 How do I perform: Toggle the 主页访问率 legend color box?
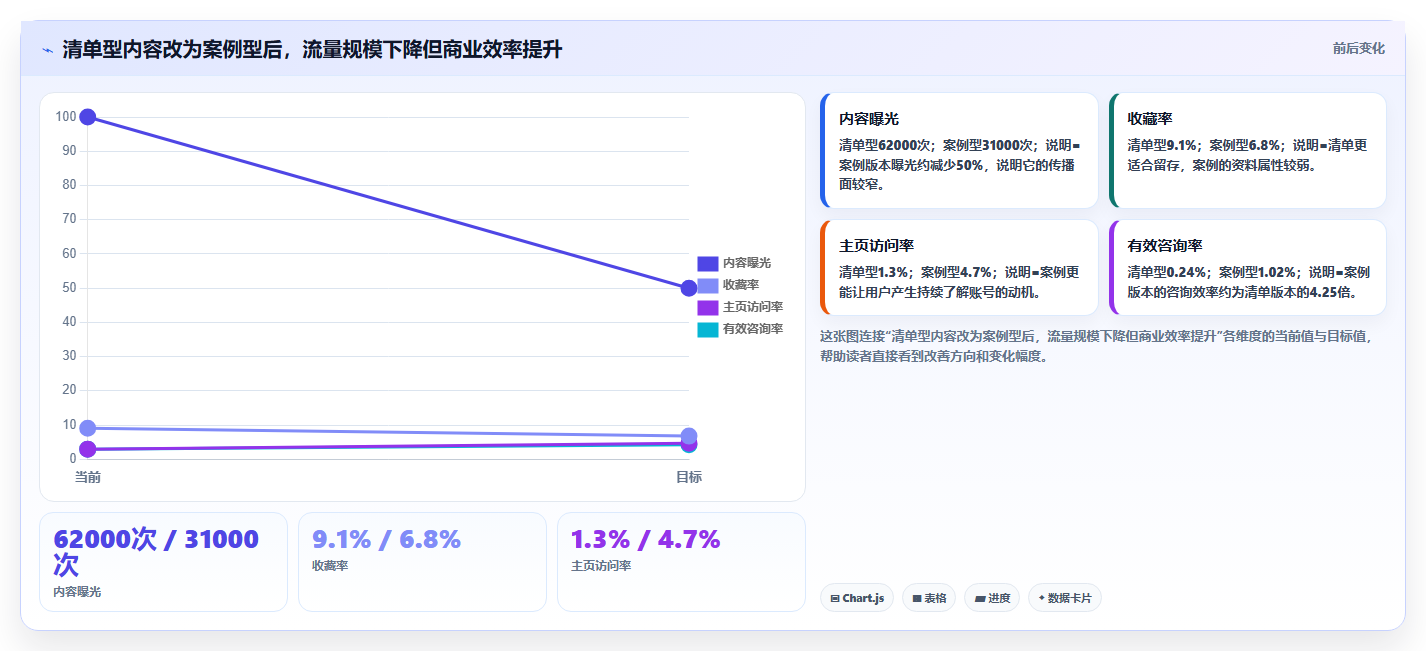[x=708, y=307]
